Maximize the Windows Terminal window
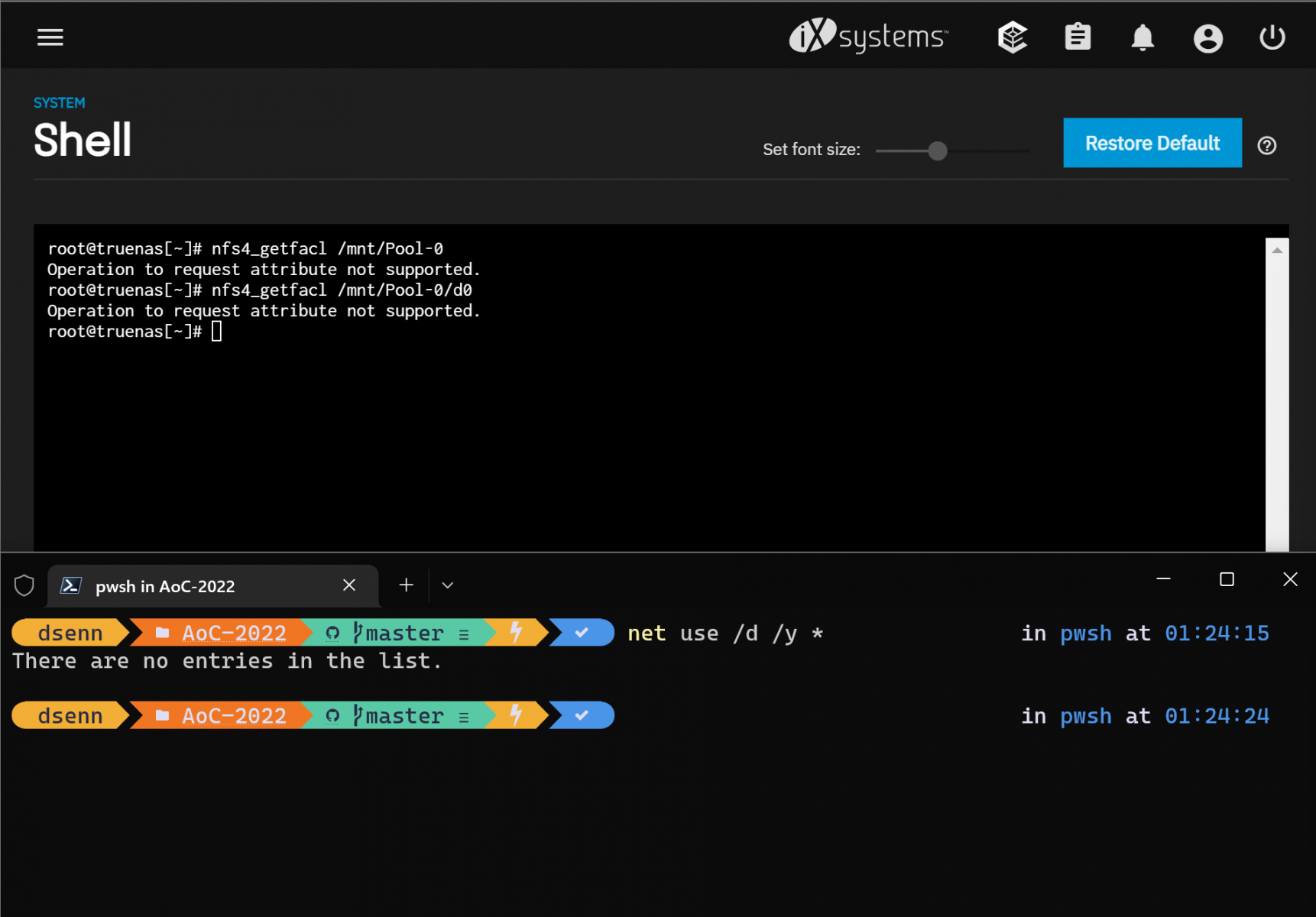This screenshot has width=1316, height=917. coord(1227,579)
